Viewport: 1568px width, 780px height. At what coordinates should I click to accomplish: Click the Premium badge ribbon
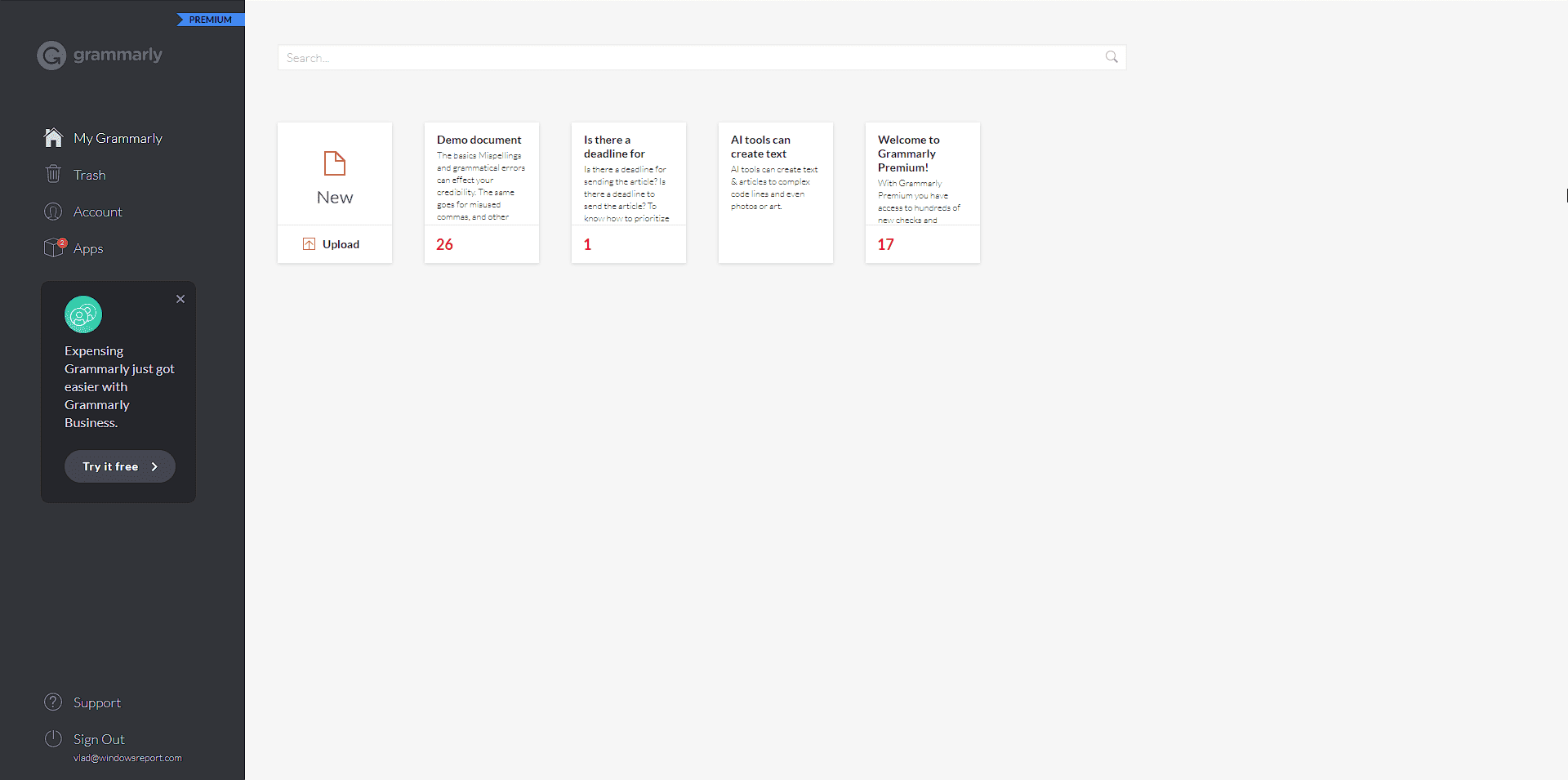pos(211,20)
